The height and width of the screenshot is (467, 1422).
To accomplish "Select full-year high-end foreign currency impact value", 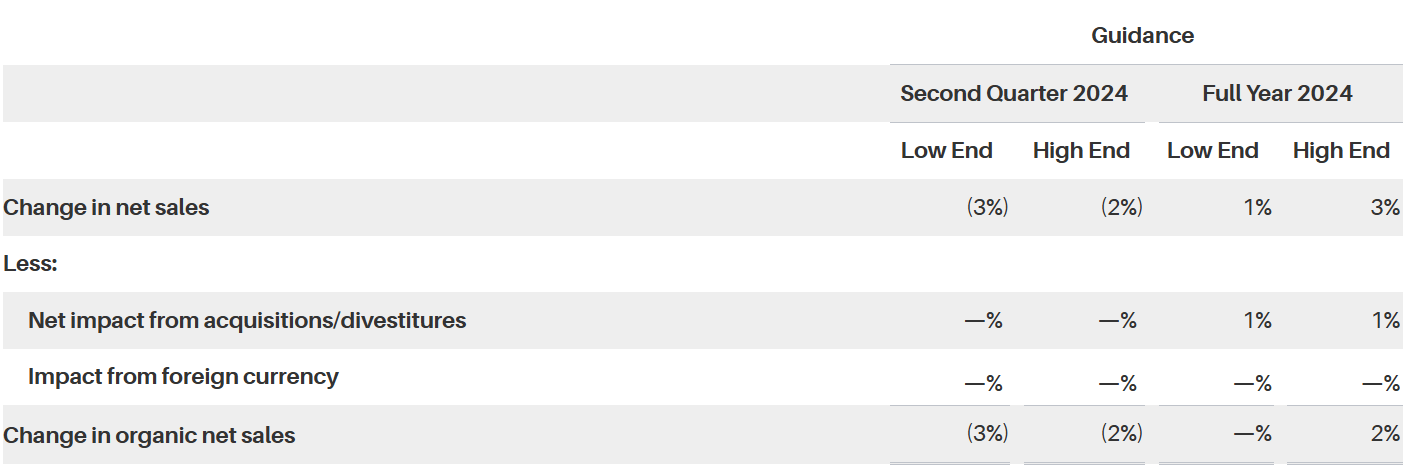I will click(1380, 383).
